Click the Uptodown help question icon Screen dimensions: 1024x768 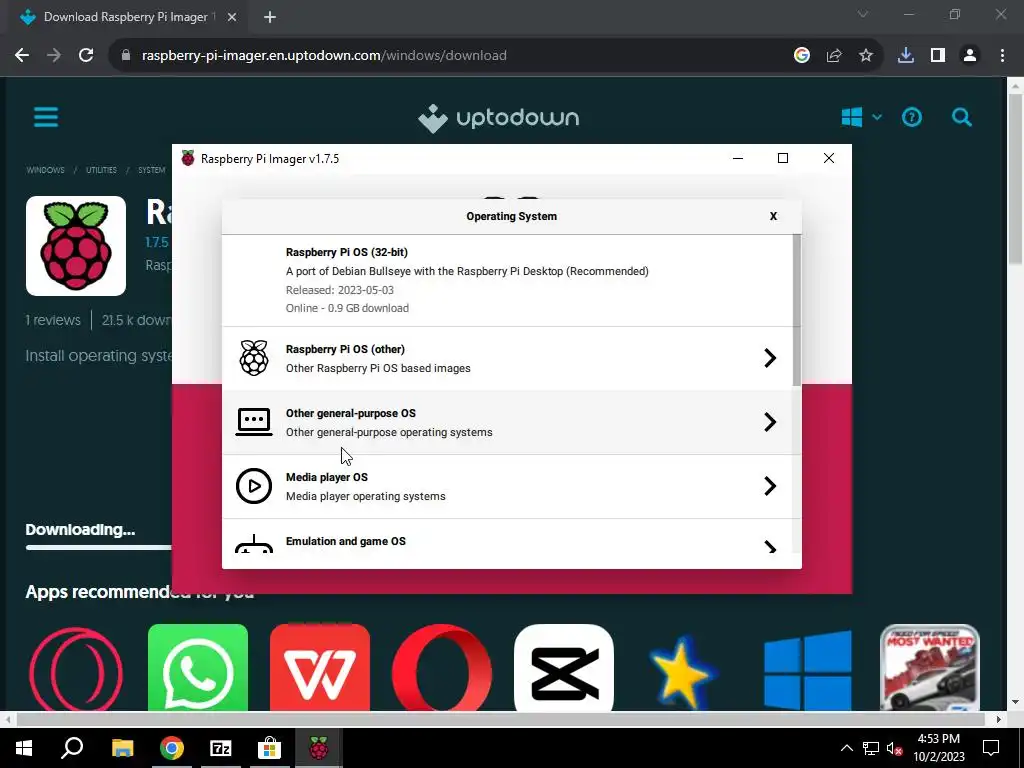coord(912,118)
